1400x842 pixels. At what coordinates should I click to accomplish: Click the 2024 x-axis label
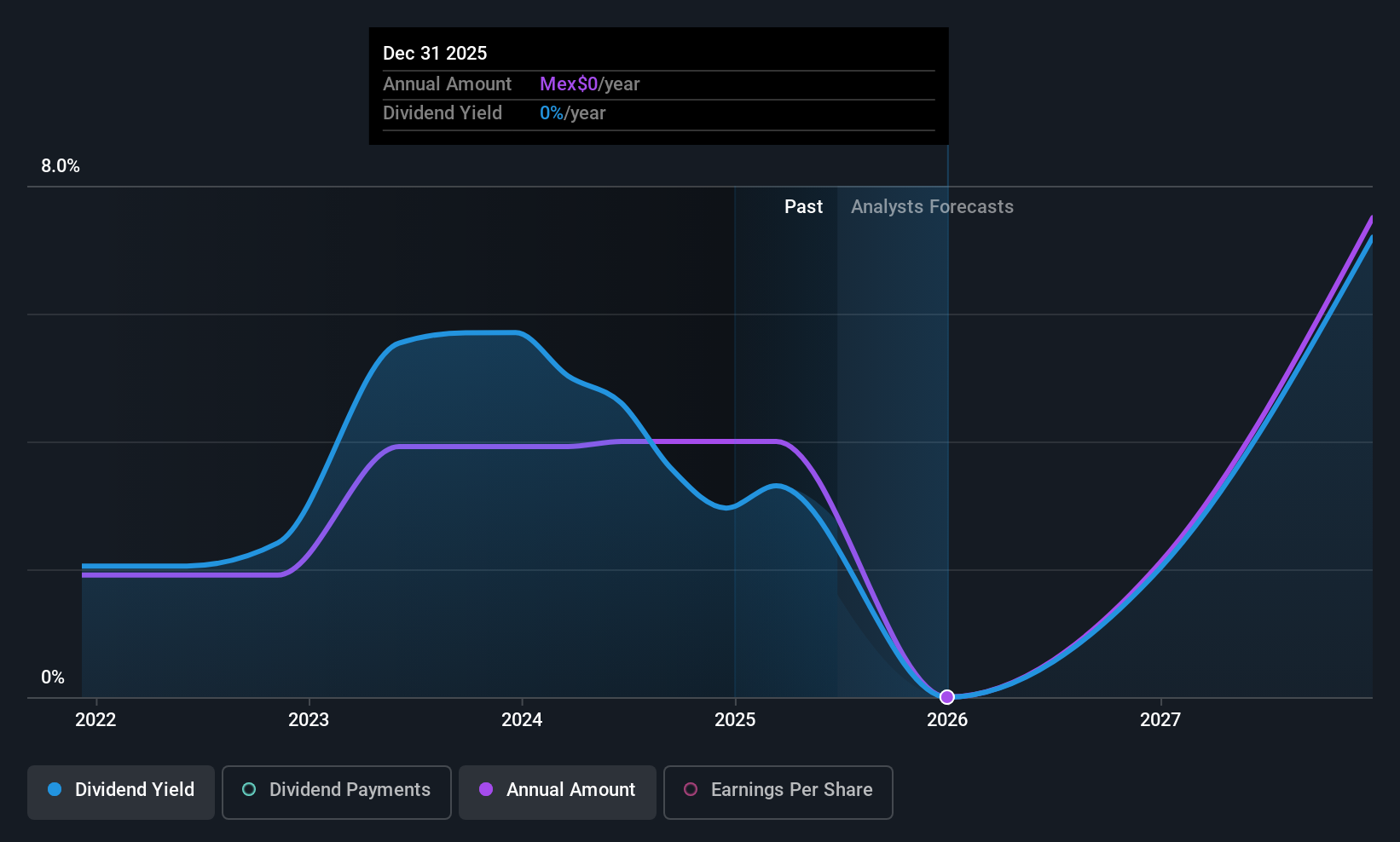tap(522, 719)
